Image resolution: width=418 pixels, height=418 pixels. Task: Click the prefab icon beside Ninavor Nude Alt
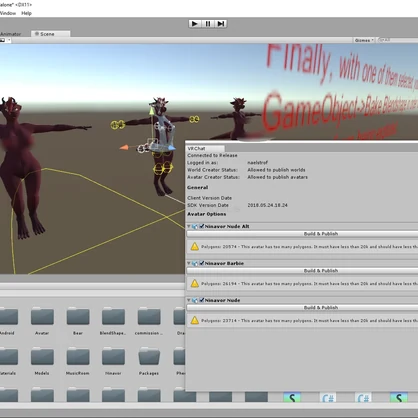[x=195, y=227]
